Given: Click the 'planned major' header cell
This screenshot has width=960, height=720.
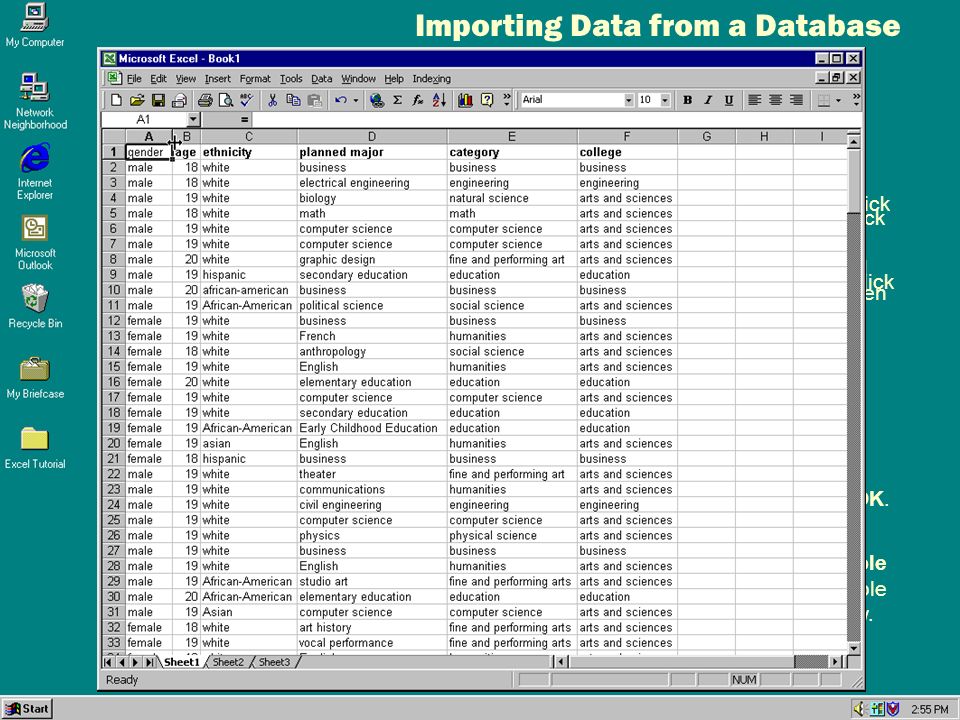Looking at the screenshot, I should (x=372, y=152).
